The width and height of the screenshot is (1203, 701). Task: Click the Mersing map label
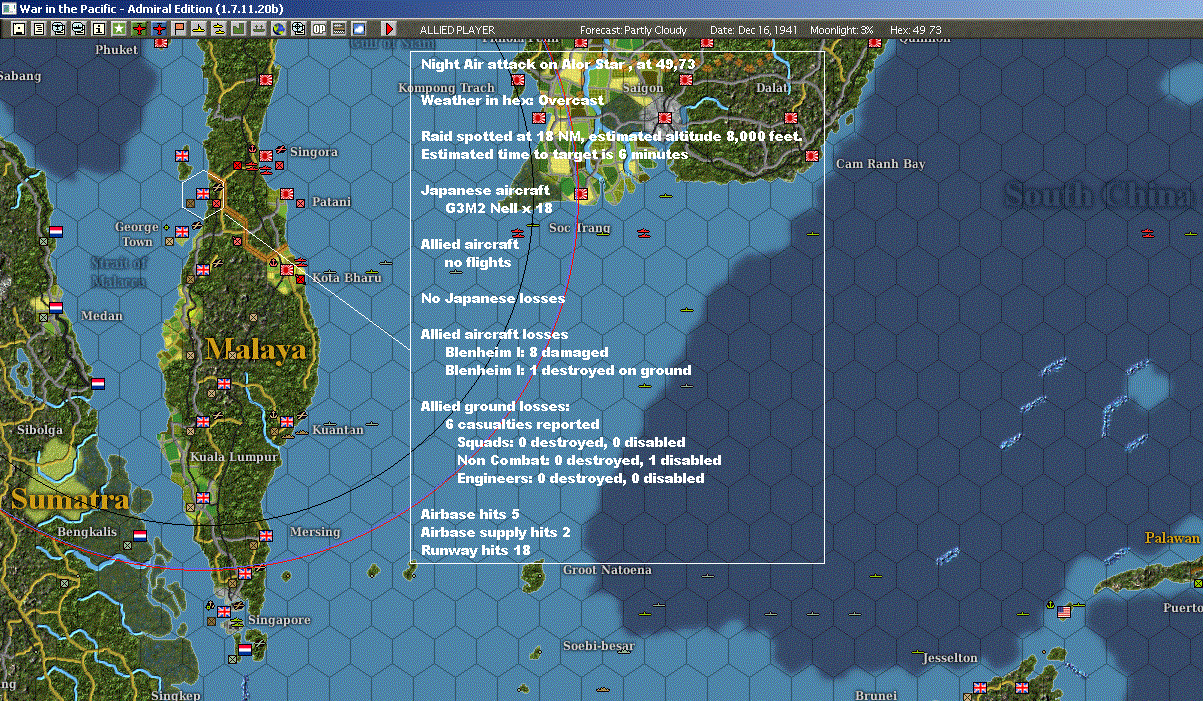(x=315, y=532)
